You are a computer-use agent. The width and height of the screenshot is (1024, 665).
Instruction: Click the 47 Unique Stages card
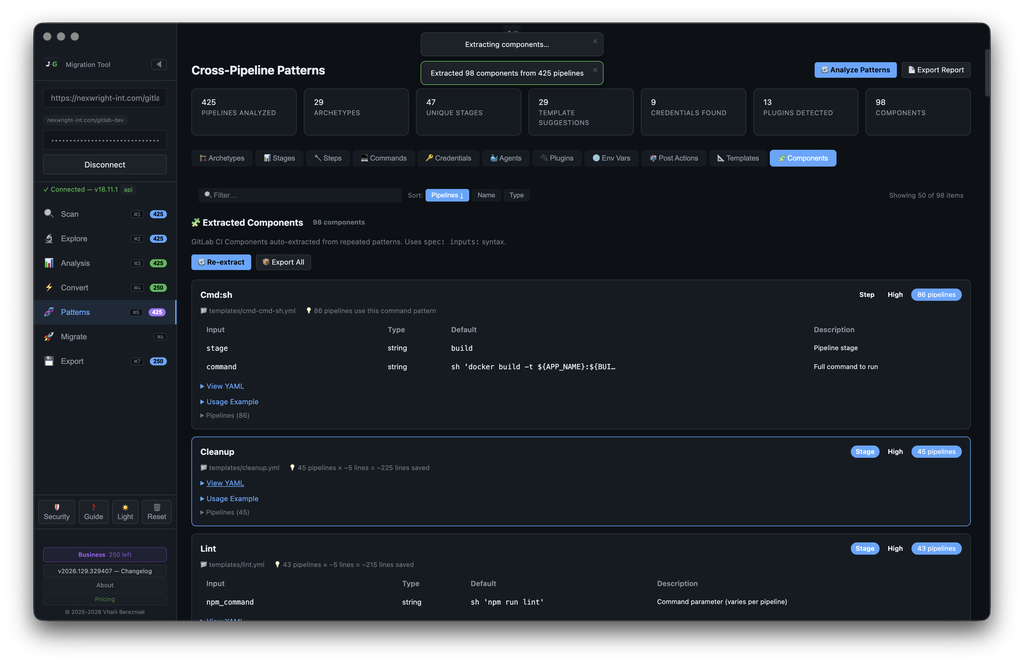[468, 112]
